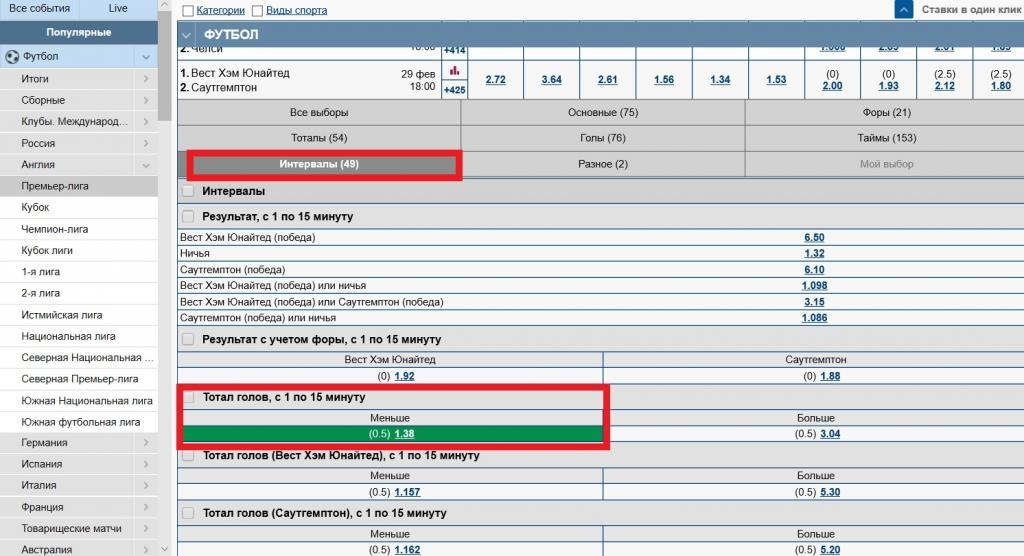Screen dimensions: 1024x556
Task: Click blue arrow button near Ставки в один клик
Action: coord(904,10)
